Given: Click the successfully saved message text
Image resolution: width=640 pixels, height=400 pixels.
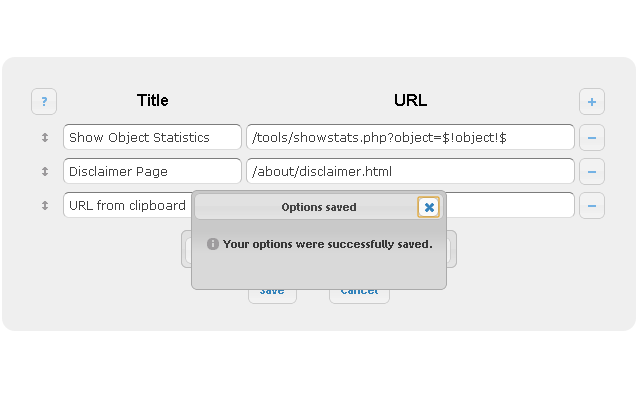Looking at the screenshot, I should tap(327, 244).
